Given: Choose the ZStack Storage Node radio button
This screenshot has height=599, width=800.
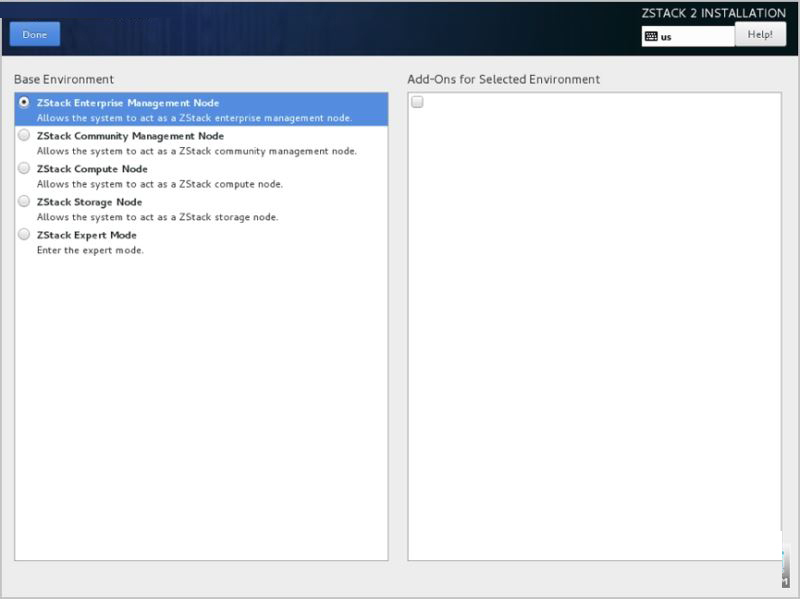Looking at the screenshot, I should pyautogui.click(x=23, y=201).
